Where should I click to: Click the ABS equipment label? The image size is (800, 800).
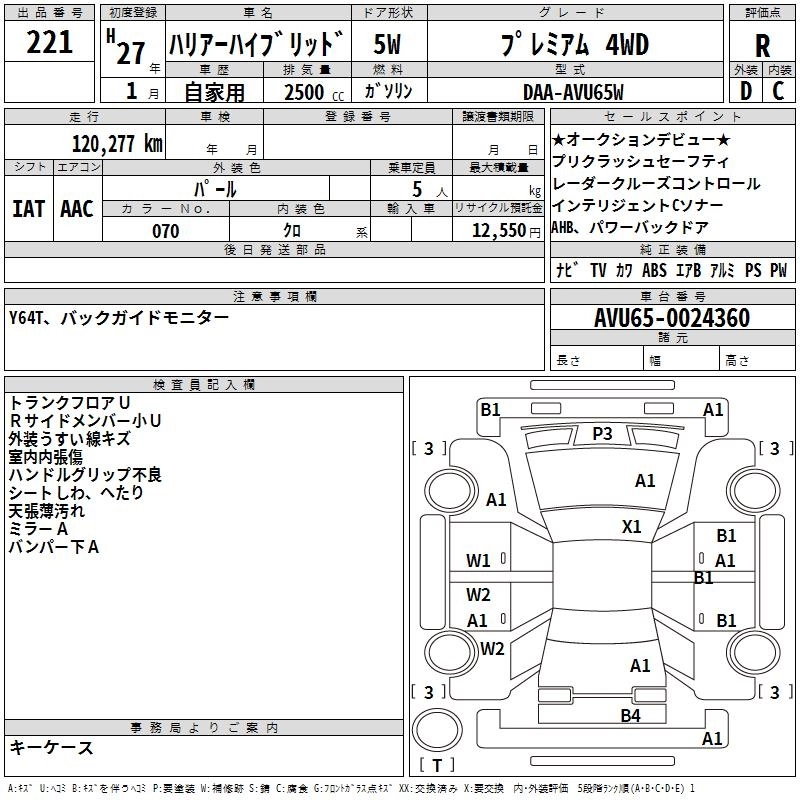pyautogui.click(x=654, y=270)
